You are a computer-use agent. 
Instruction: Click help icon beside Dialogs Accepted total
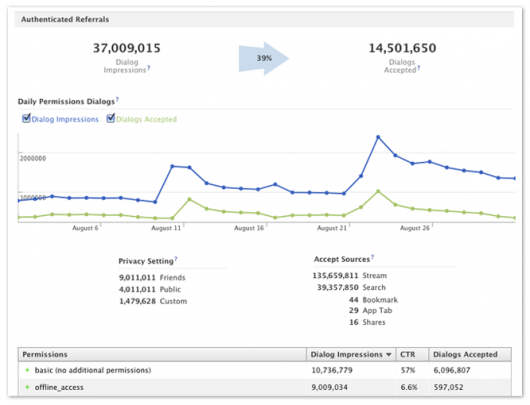pyautogui.click(x=418, y=67)
